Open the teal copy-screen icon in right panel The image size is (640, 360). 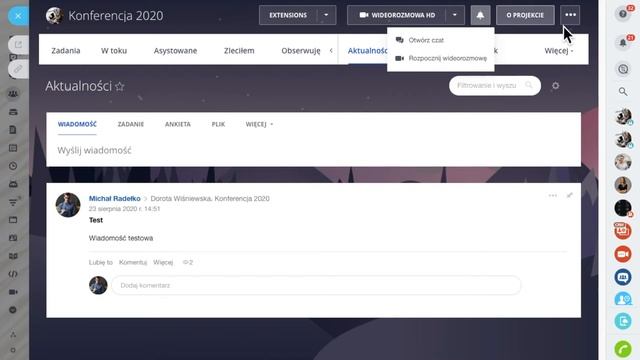pos(623,321)
